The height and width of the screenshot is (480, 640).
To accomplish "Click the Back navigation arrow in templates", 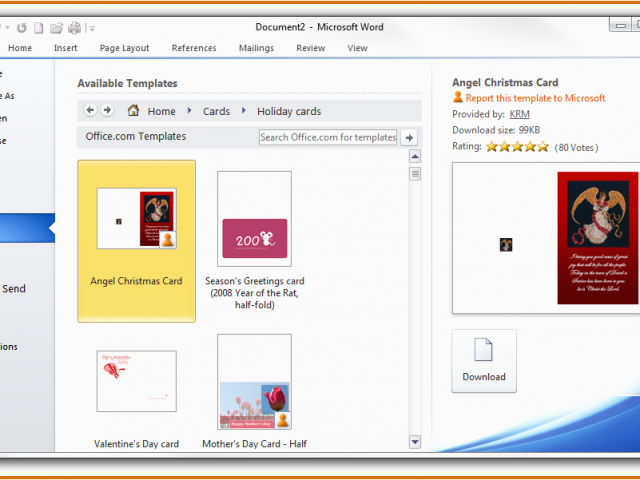I will click(90, 110).
